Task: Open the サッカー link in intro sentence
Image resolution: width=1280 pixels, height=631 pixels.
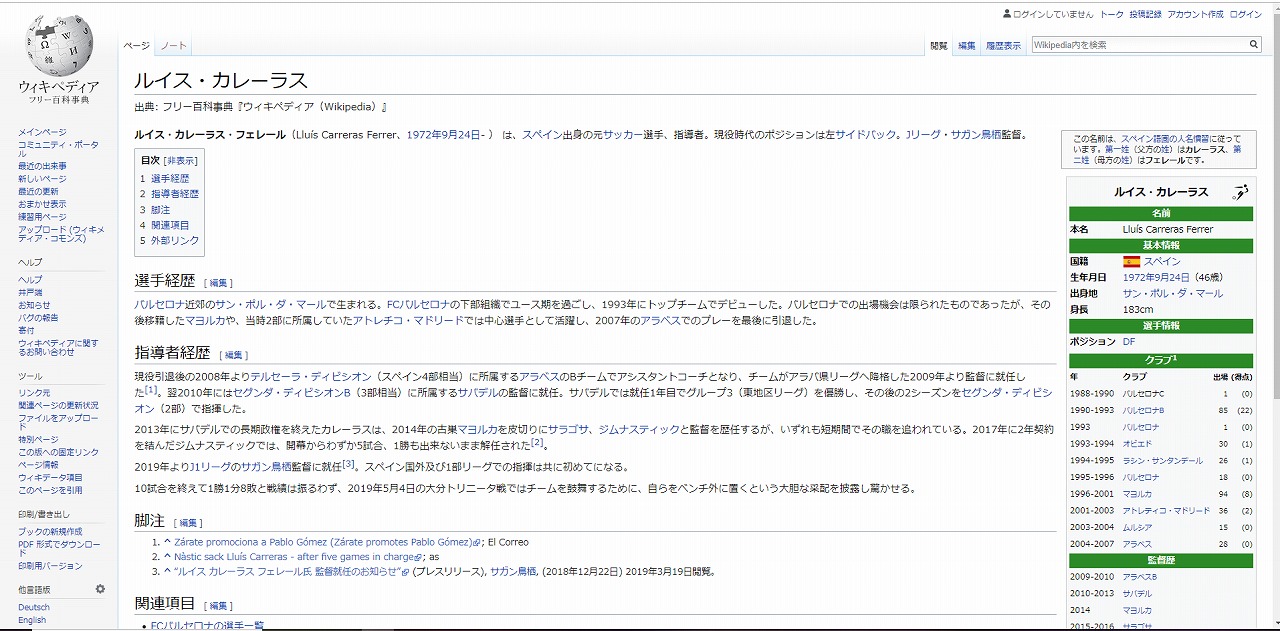Action: 622,135
